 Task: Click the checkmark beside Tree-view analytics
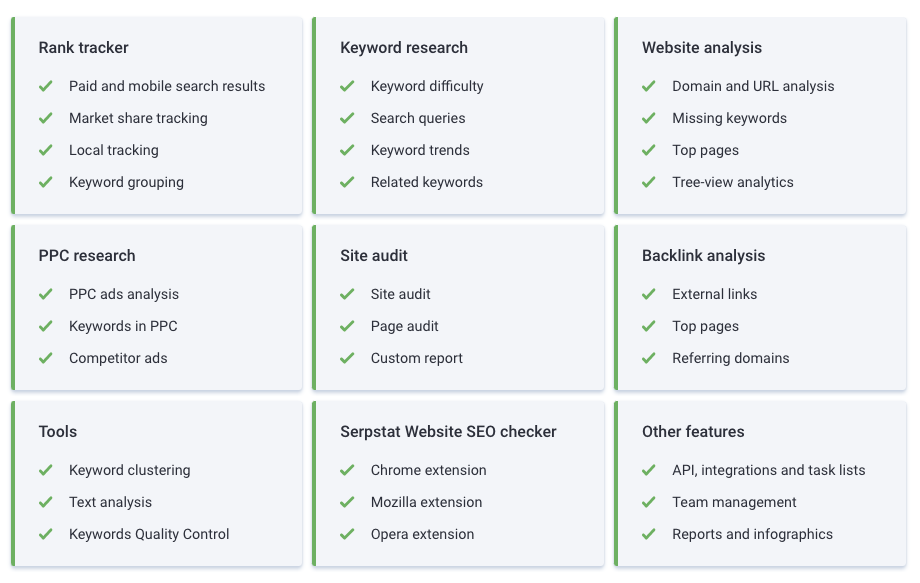point(649,182)
